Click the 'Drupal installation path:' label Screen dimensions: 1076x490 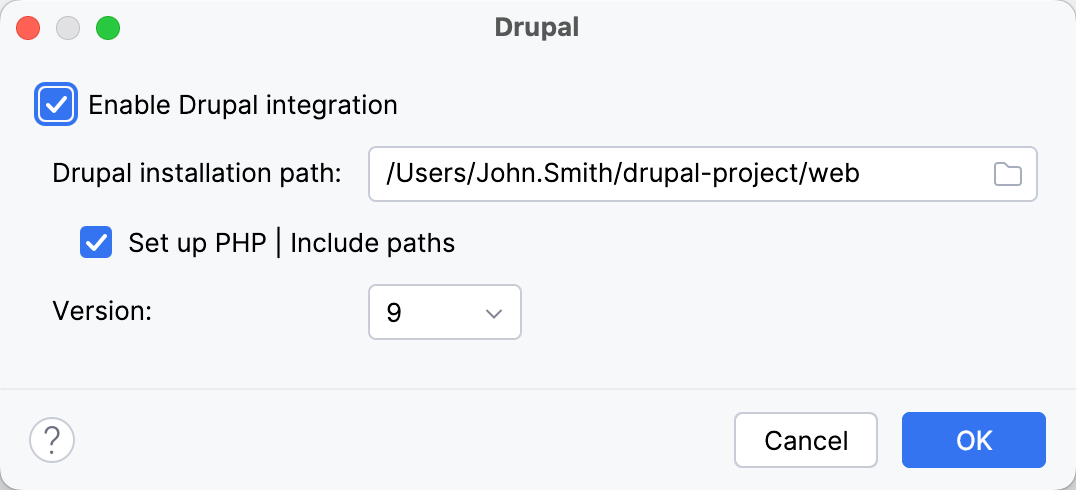197,175
